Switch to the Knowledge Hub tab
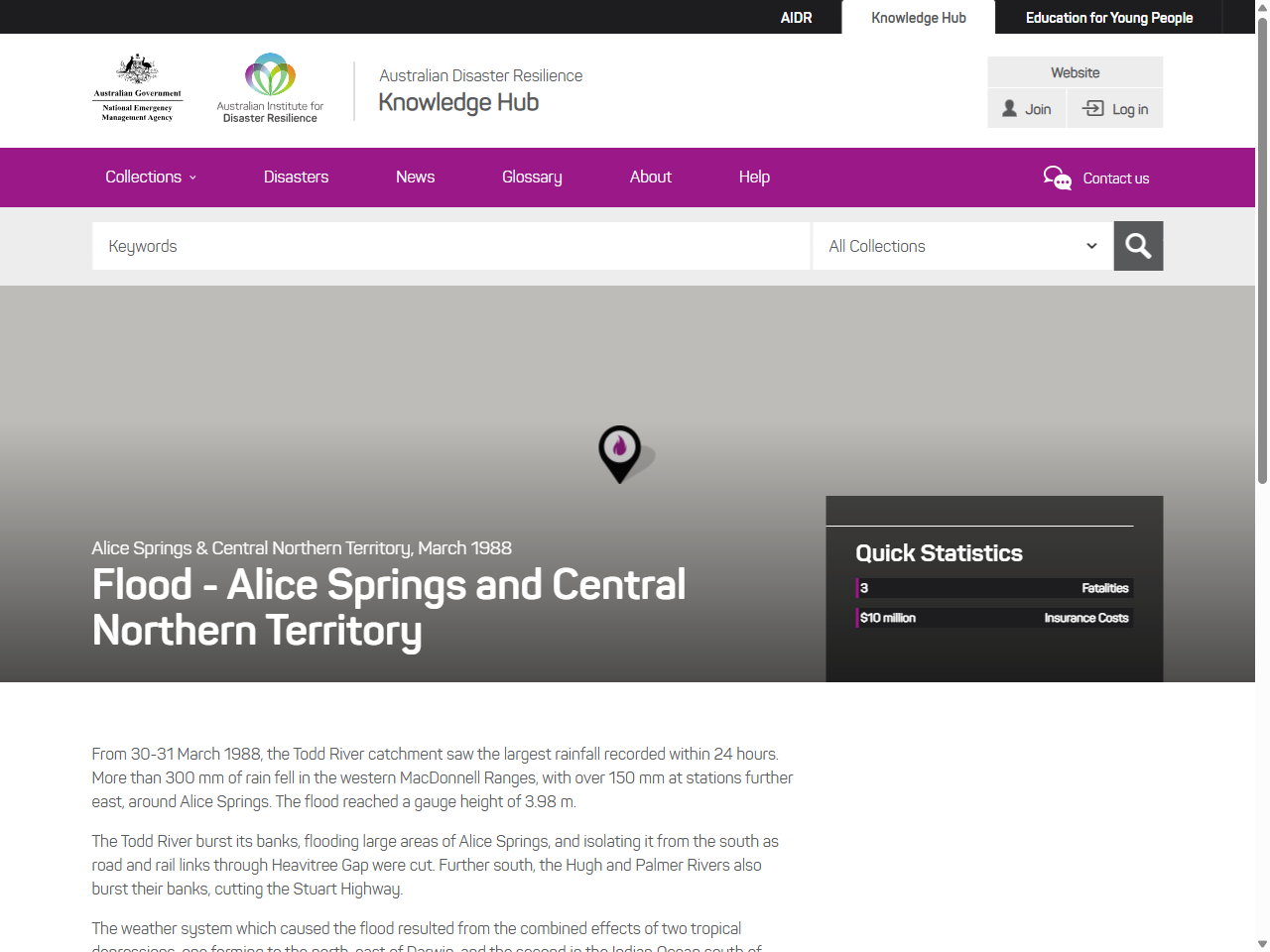 click(x=918, y=17)
